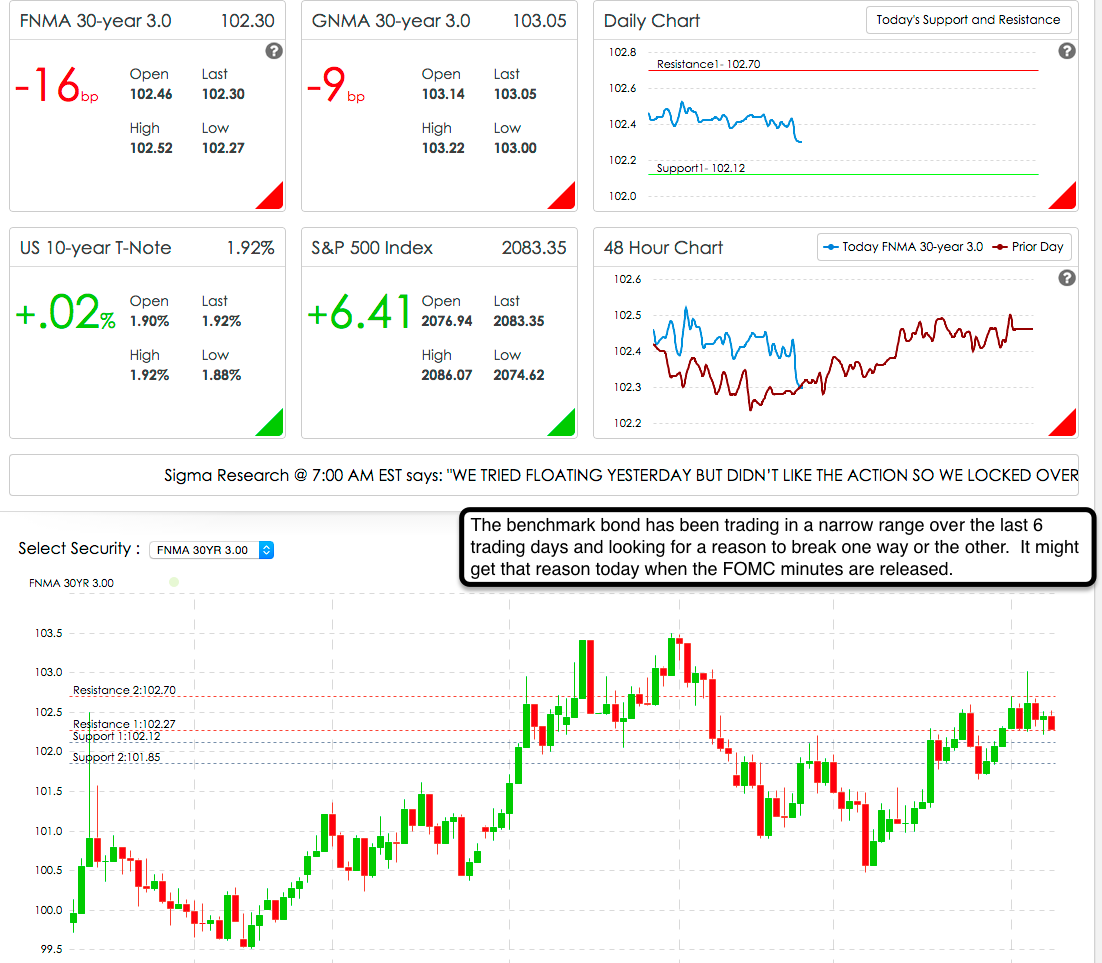This screenshot has width=1102, height=963.
Task: Toggle Prior Day legend series
Action: 1028,247
